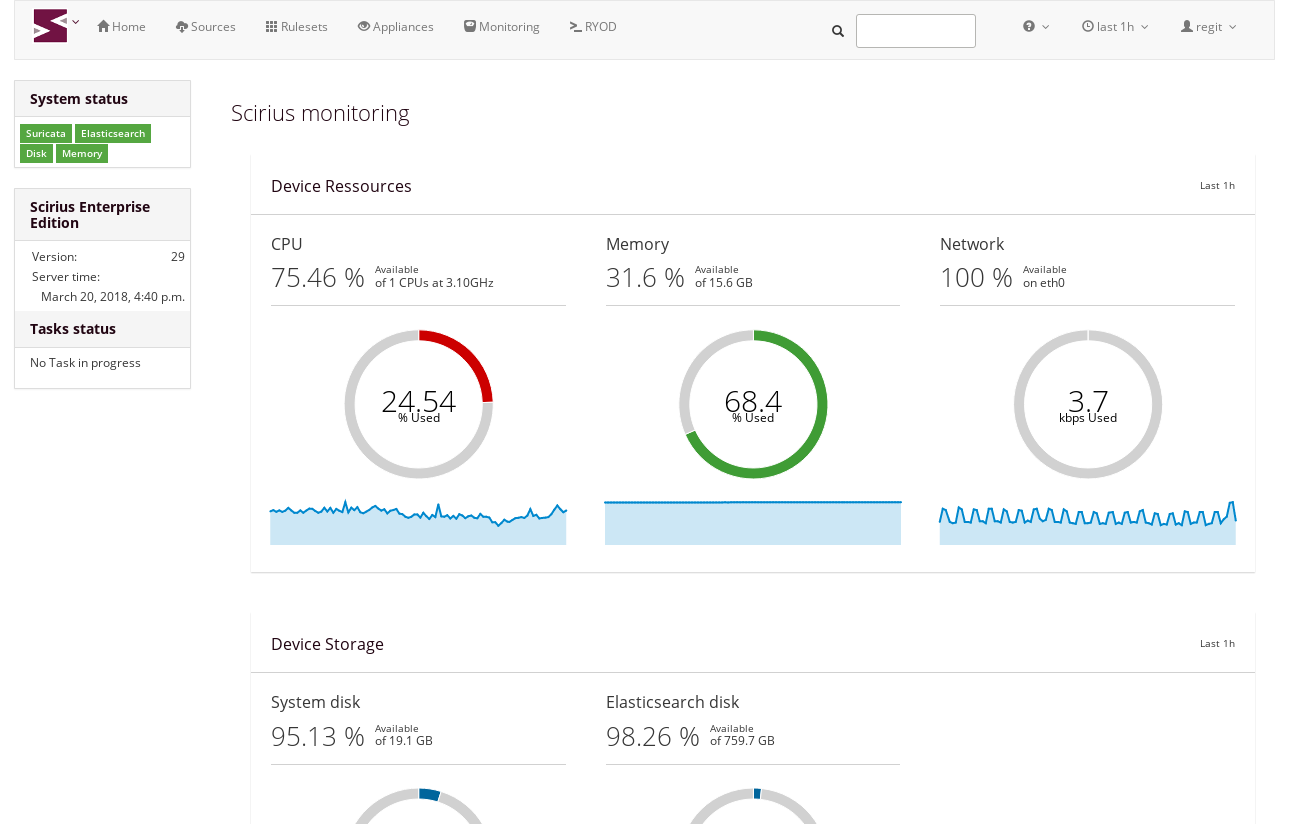Click the 'on eth0' network text
The height and width of the screenshot is (824, 1295).
(x=1044, y=283)
